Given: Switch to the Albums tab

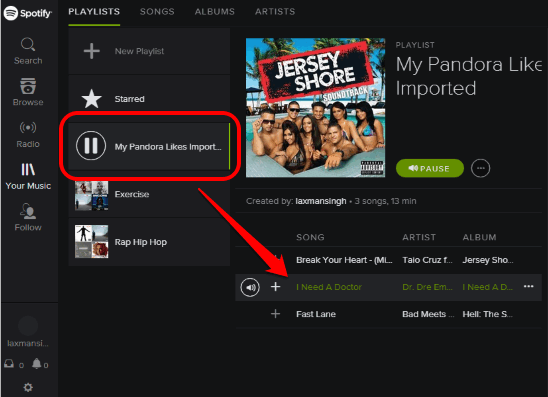Looking at the screenshot, I should click(x=215, y=12).
